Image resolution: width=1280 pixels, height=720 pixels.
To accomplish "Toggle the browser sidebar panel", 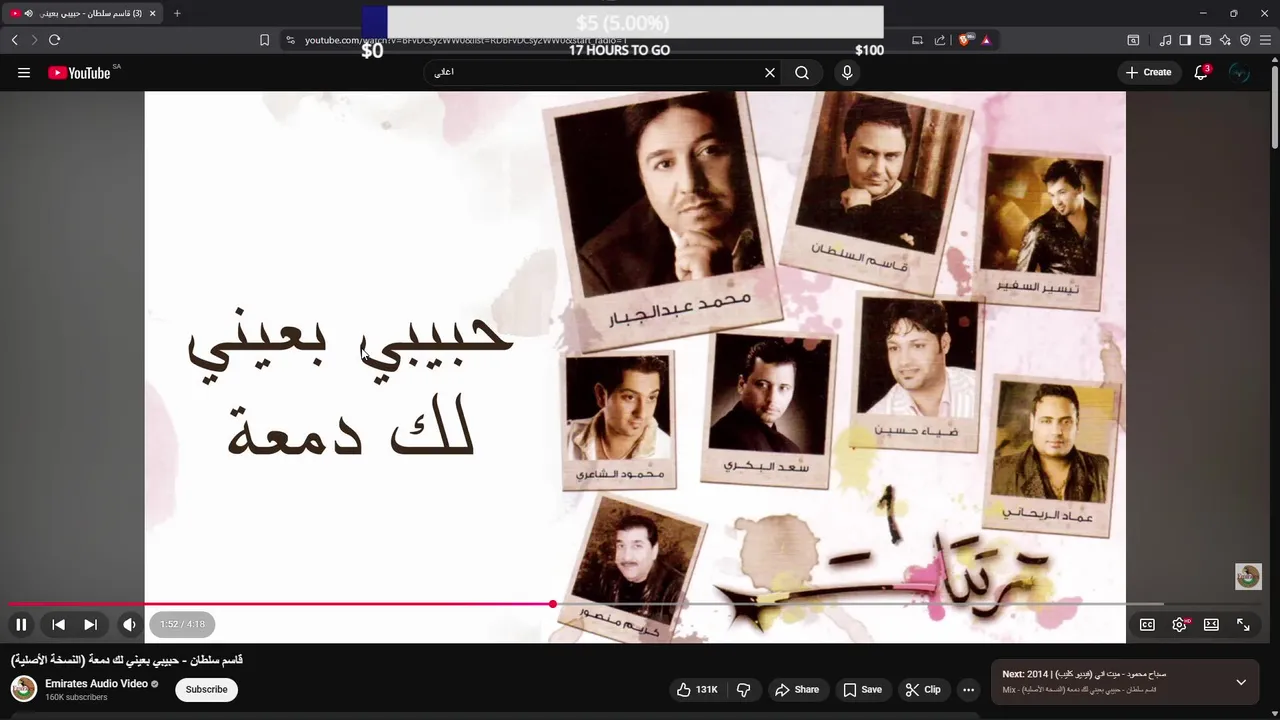I will pos(1185,40).
